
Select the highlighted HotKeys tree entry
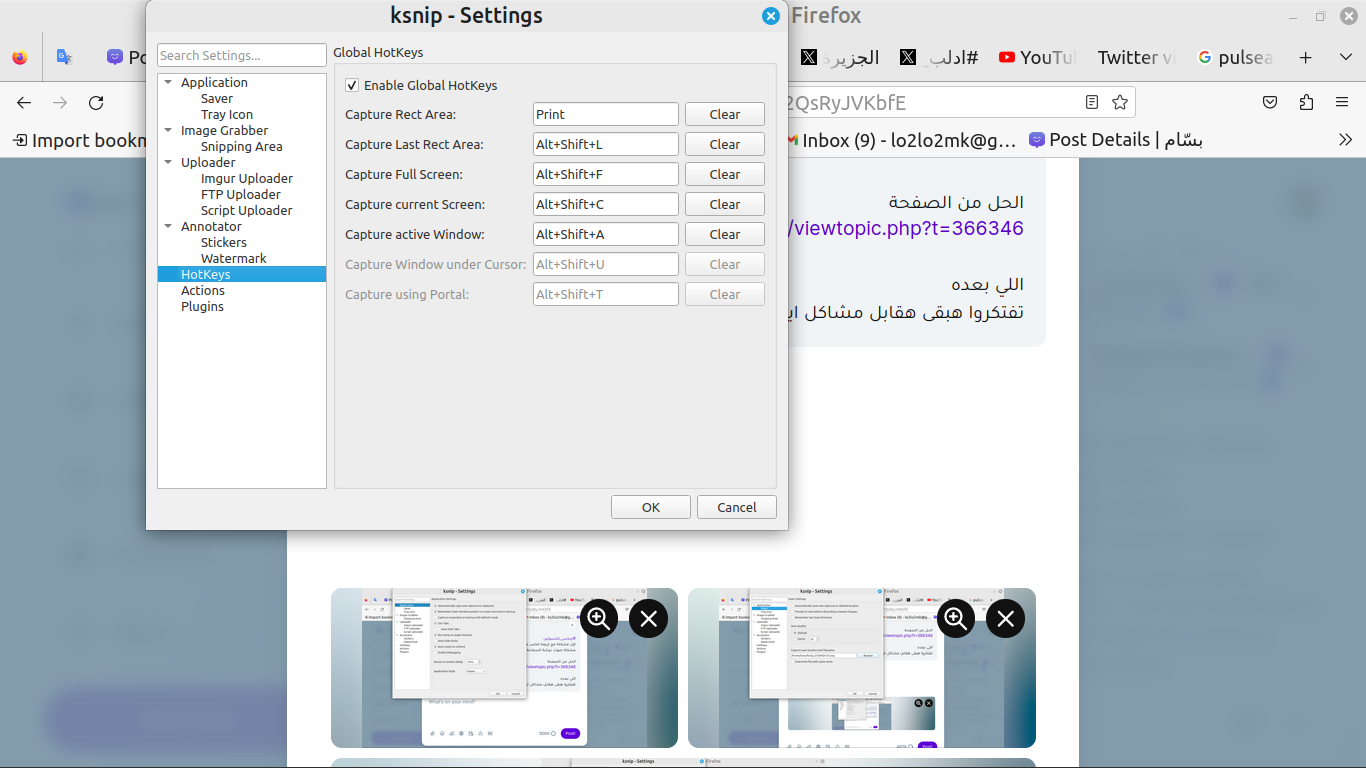(242, 274)
